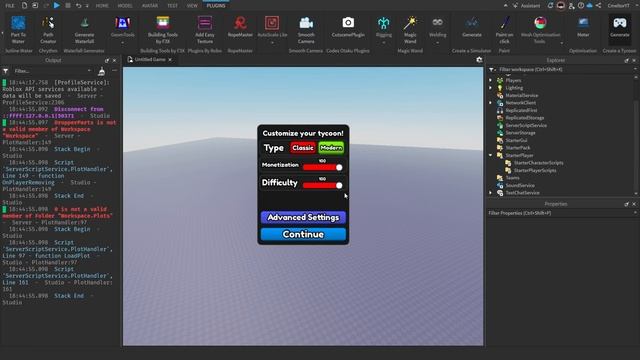Screen dimensions: 640x360
Task: Activate the Paint on click plugin
Action: click(x=504, y=29)
